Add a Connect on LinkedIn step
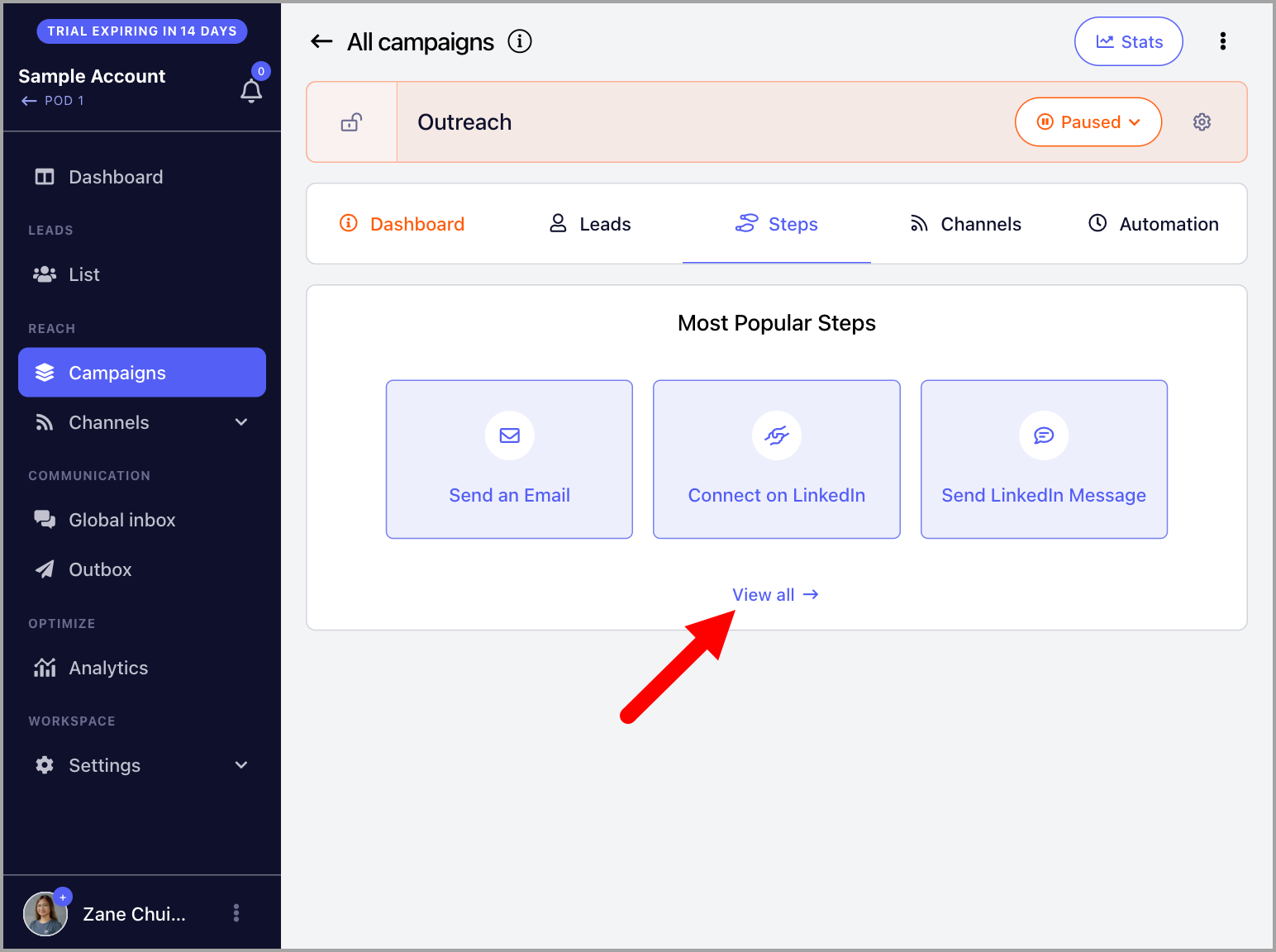This screenshot has width=1276, height=952. pyautogui.click(x=777, y=459)
